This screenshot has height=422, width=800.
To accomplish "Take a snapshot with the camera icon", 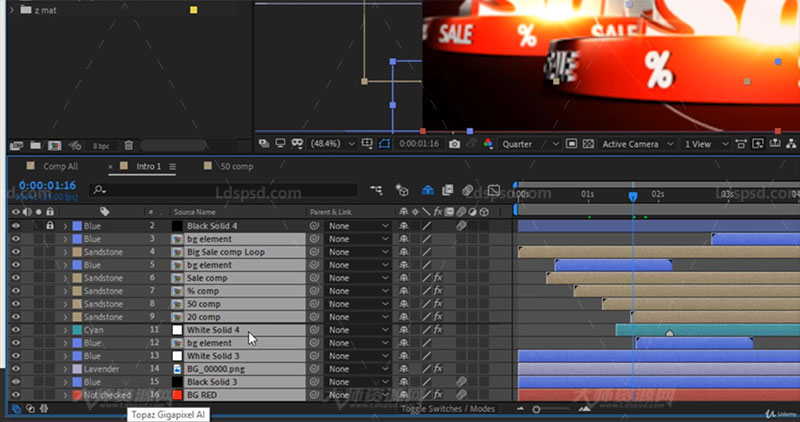I will [454, 144].
